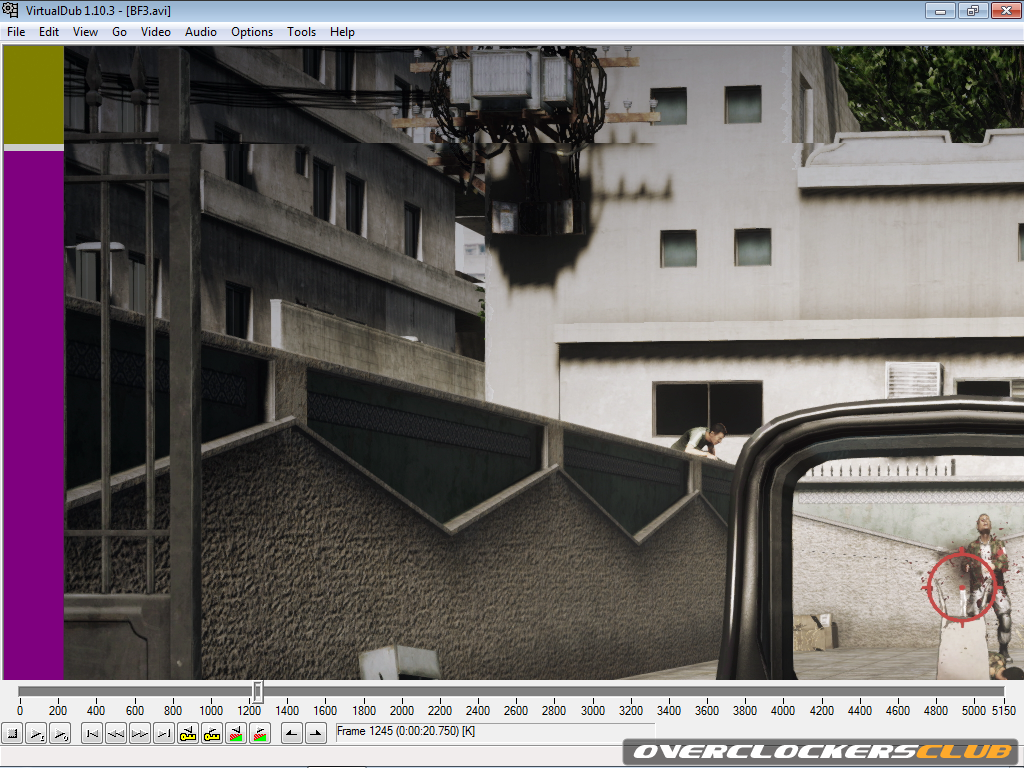Open the Audio menu
This screenshot has height=768, width=1024.
pos(200,32)
